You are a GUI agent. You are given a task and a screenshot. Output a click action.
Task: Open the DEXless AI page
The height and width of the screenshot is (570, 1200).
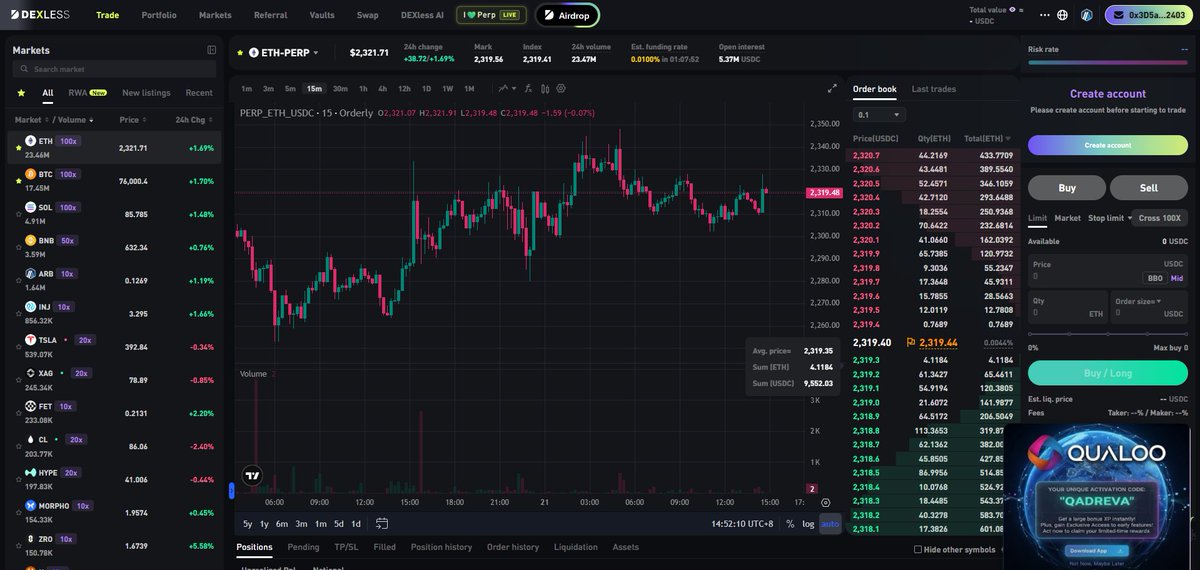click(x=422, y=15)
